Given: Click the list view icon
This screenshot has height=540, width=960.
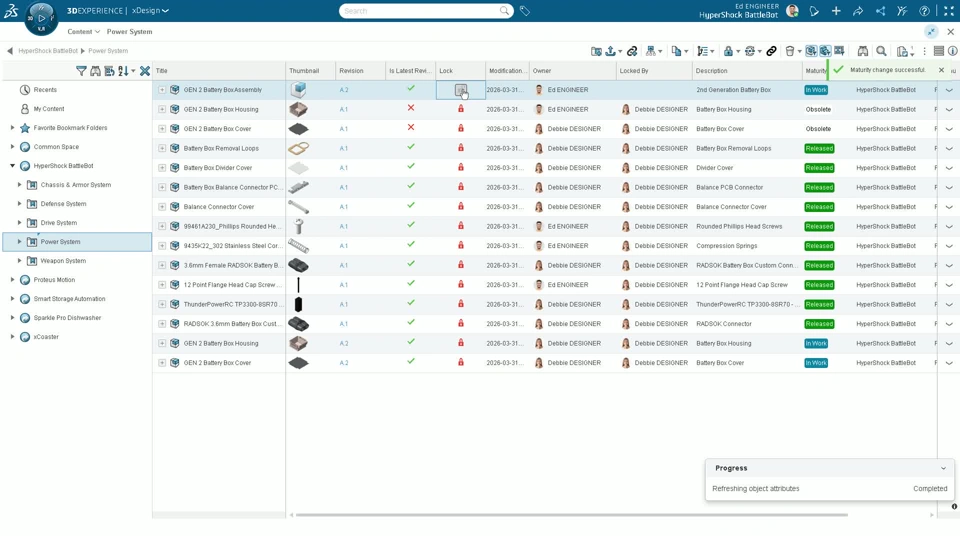Looking at the screenshot, I should tap(939, 51).
